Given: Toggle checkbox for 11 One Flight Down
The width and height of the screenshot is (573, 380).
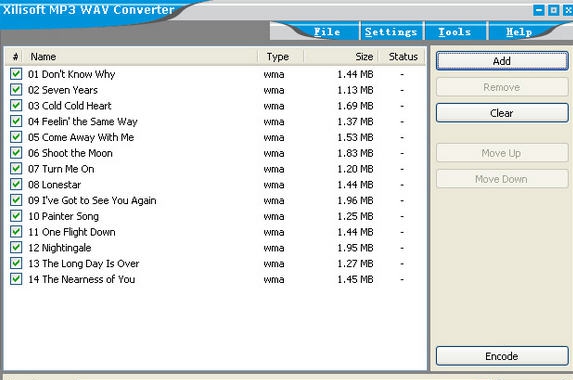Looking at the screenshot, I should coord(16,232).
